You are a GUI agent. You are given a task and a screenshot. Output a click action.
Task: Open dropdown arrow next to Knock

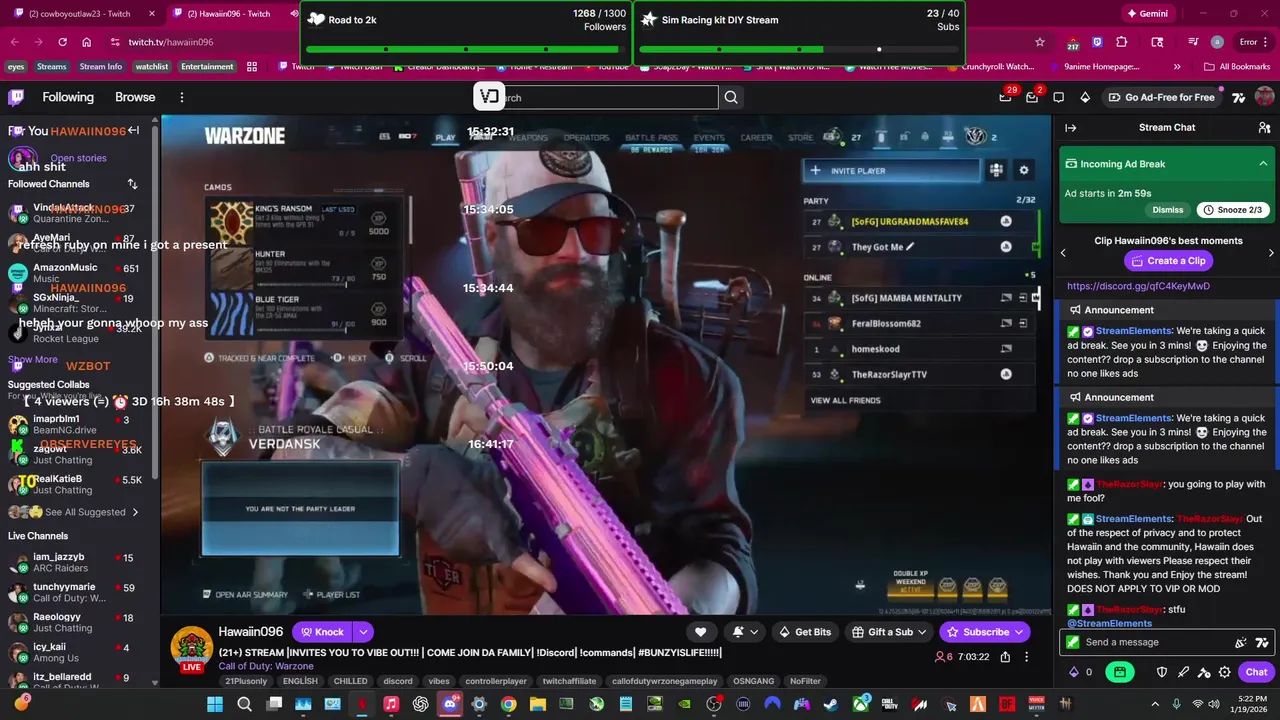point(363,632)
